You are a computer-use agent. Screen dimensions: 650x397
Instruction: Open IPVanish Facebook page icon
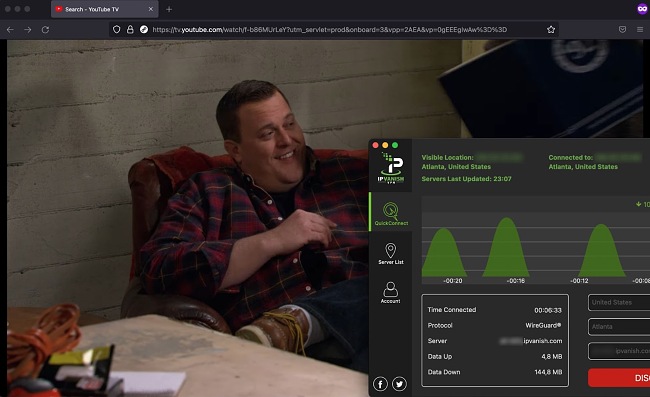point(380,384)
